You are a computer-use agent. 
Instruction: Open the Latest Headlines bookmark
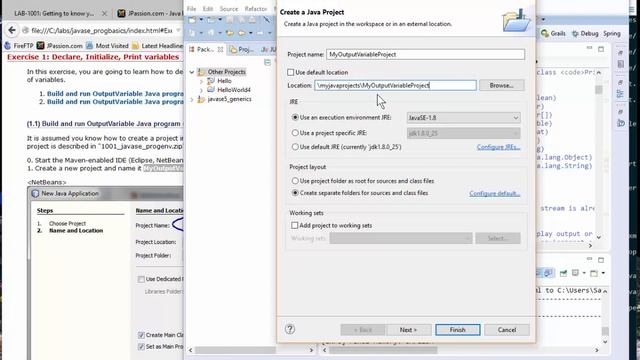pyautogui.click(x=158, y=45)
